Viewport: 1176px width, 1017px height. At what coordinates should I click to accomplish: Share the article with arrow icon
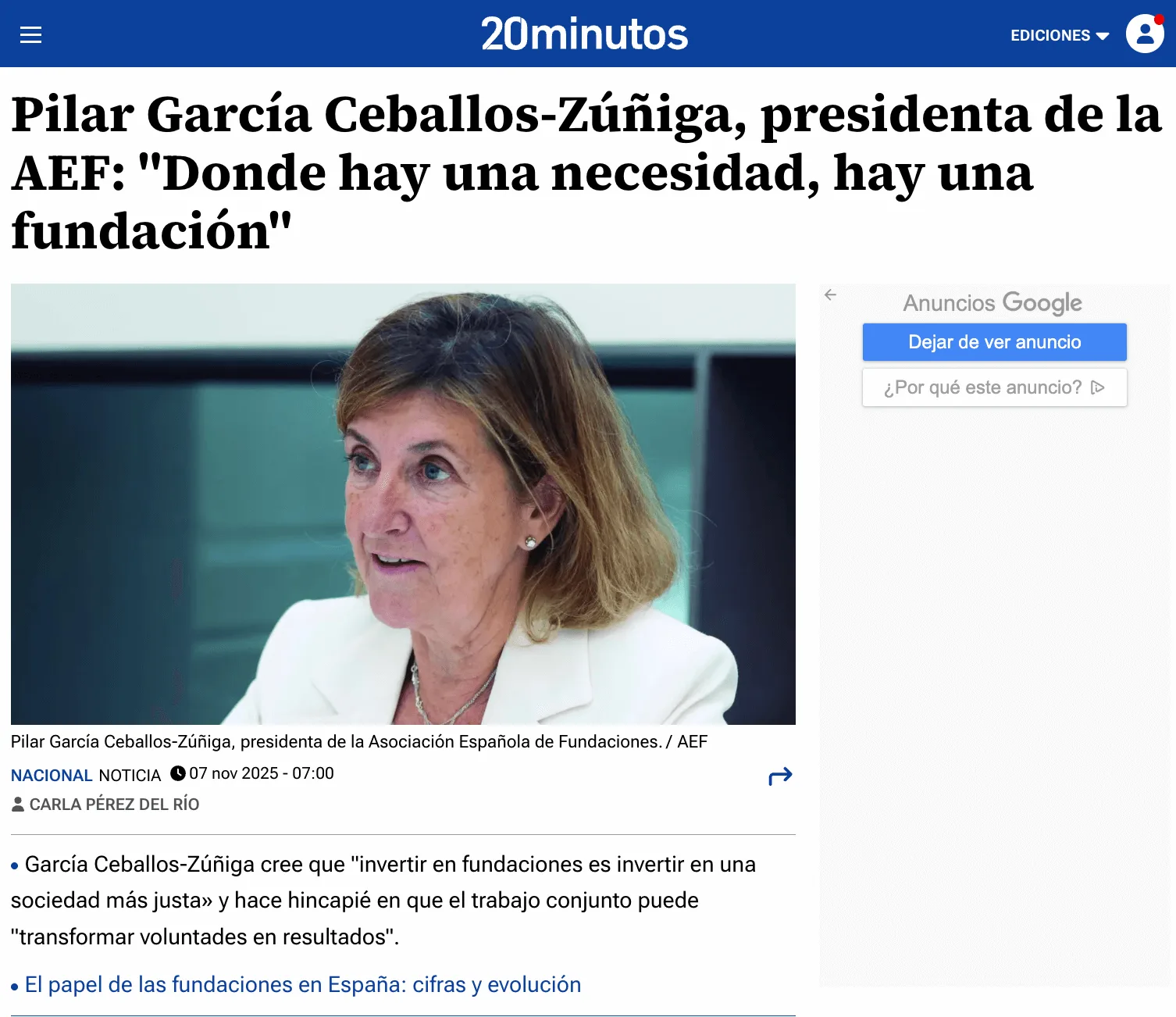click(x=780, y=776)
